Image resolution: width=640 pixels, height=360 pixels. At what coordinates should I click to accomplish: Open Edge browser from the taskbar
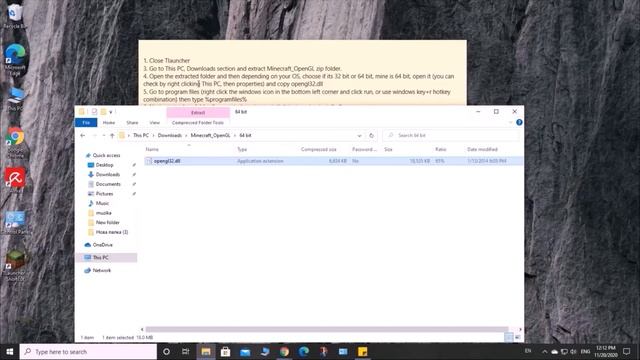[304, 351]
